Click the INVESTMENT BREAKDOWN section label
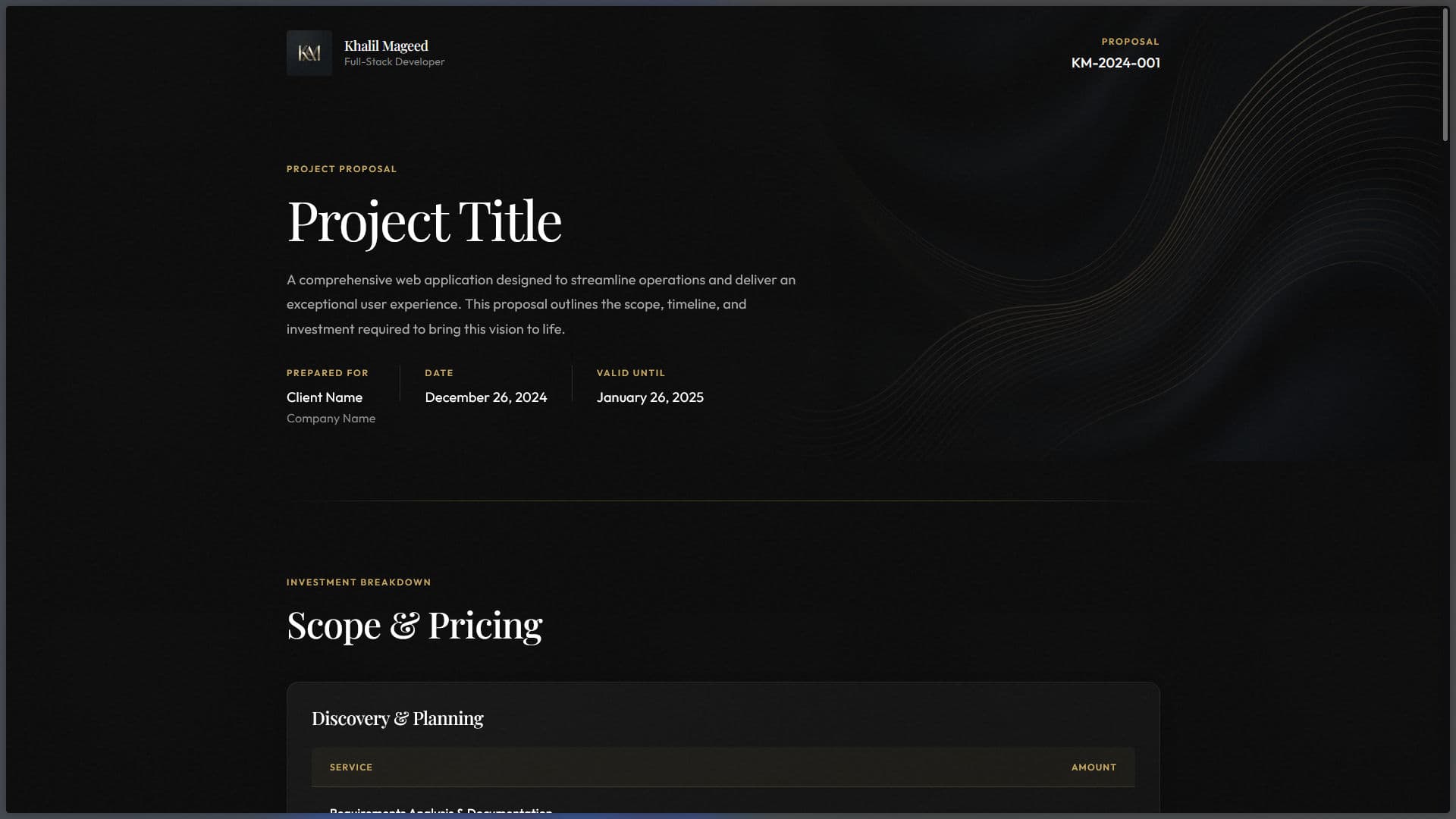The width and height of the screenshot is (1456, 819). coord(358,582)
